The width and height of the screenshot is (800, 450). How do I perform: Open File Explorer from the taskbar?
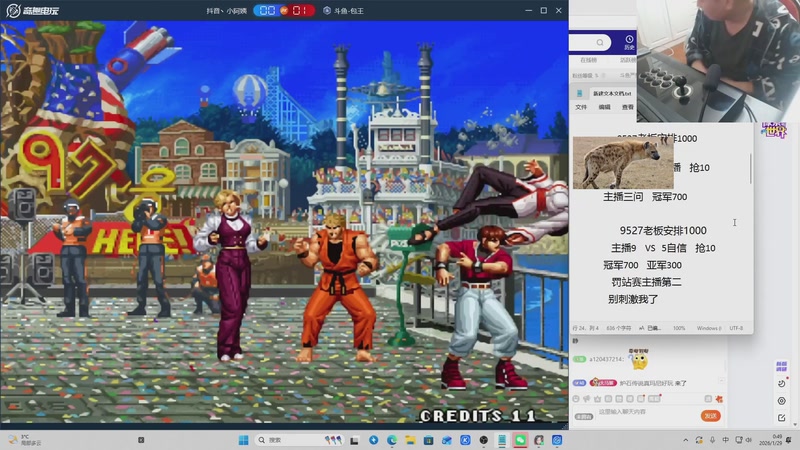[410, 440]
